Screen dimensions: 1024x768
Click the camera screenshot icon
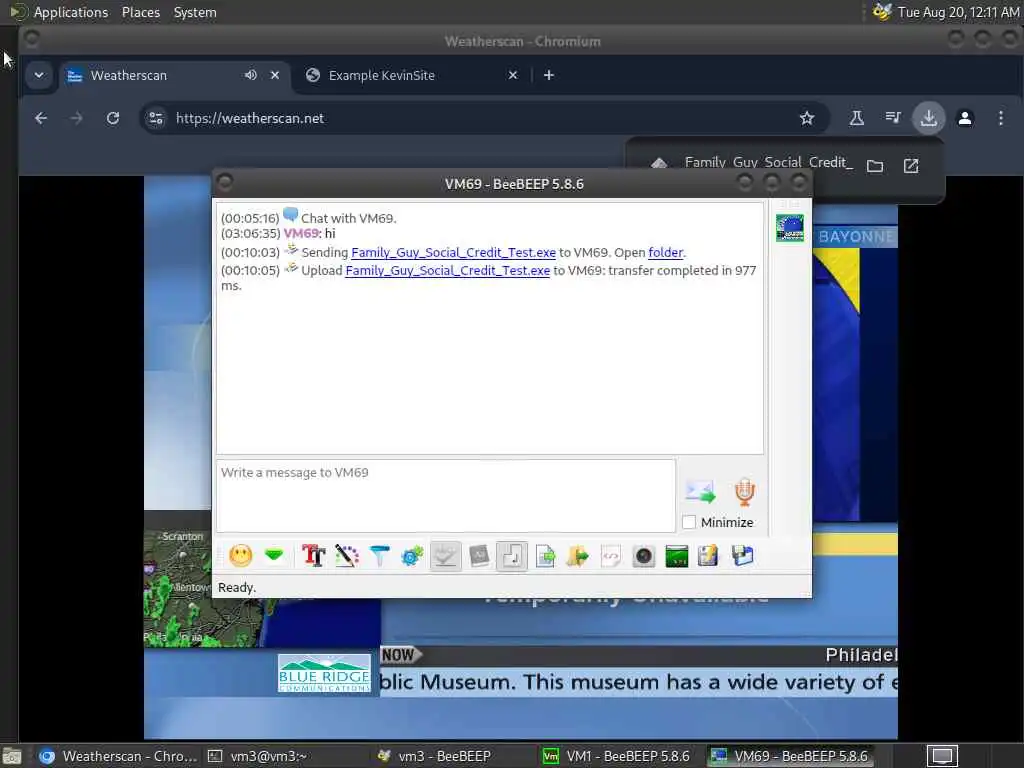(643, 556)
